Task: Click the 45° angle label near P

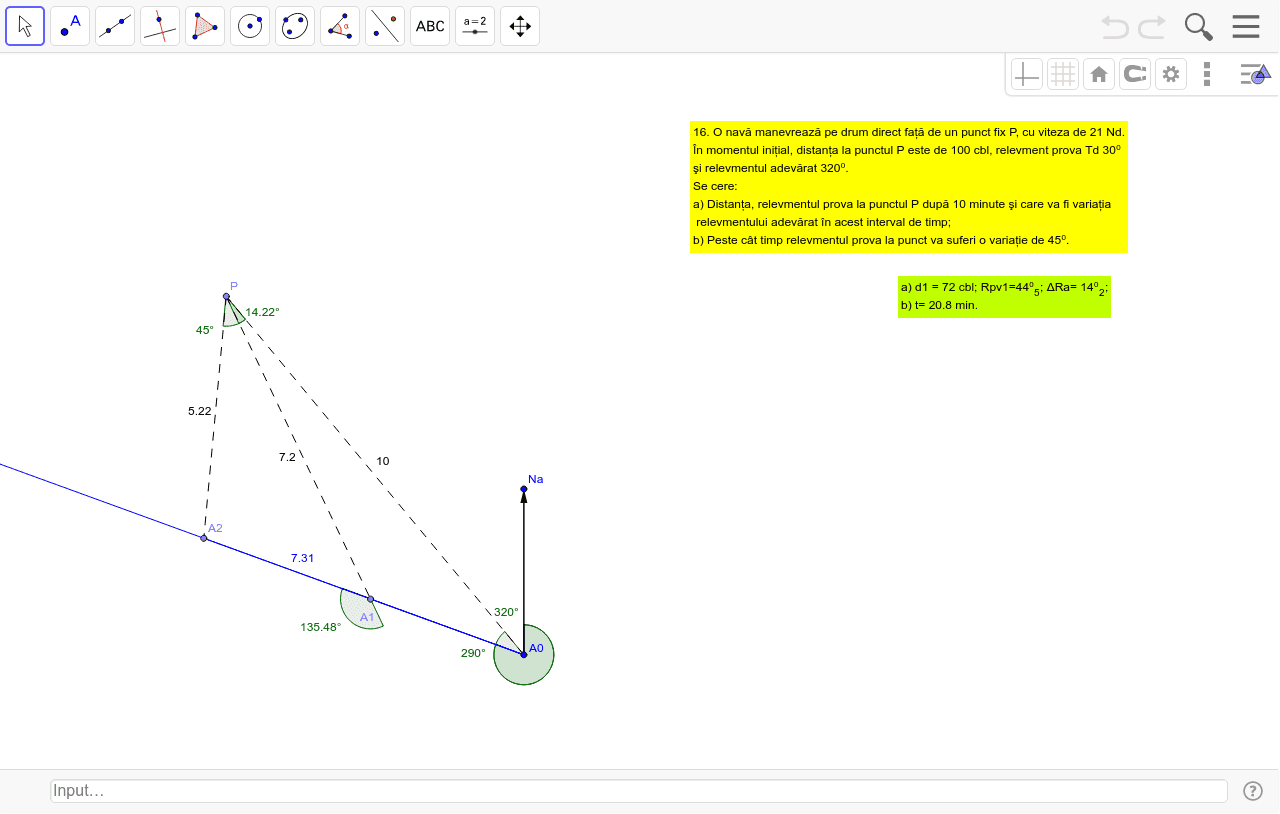Action: point(205,330)
